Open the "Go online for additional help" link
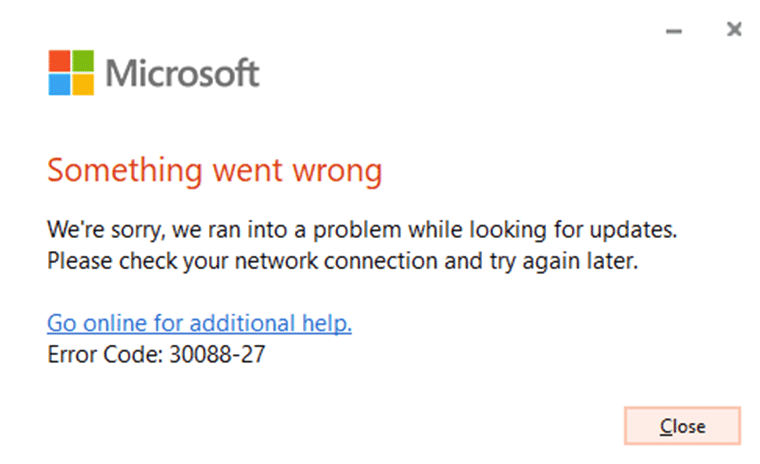760x464 pixels. point(199,324)
